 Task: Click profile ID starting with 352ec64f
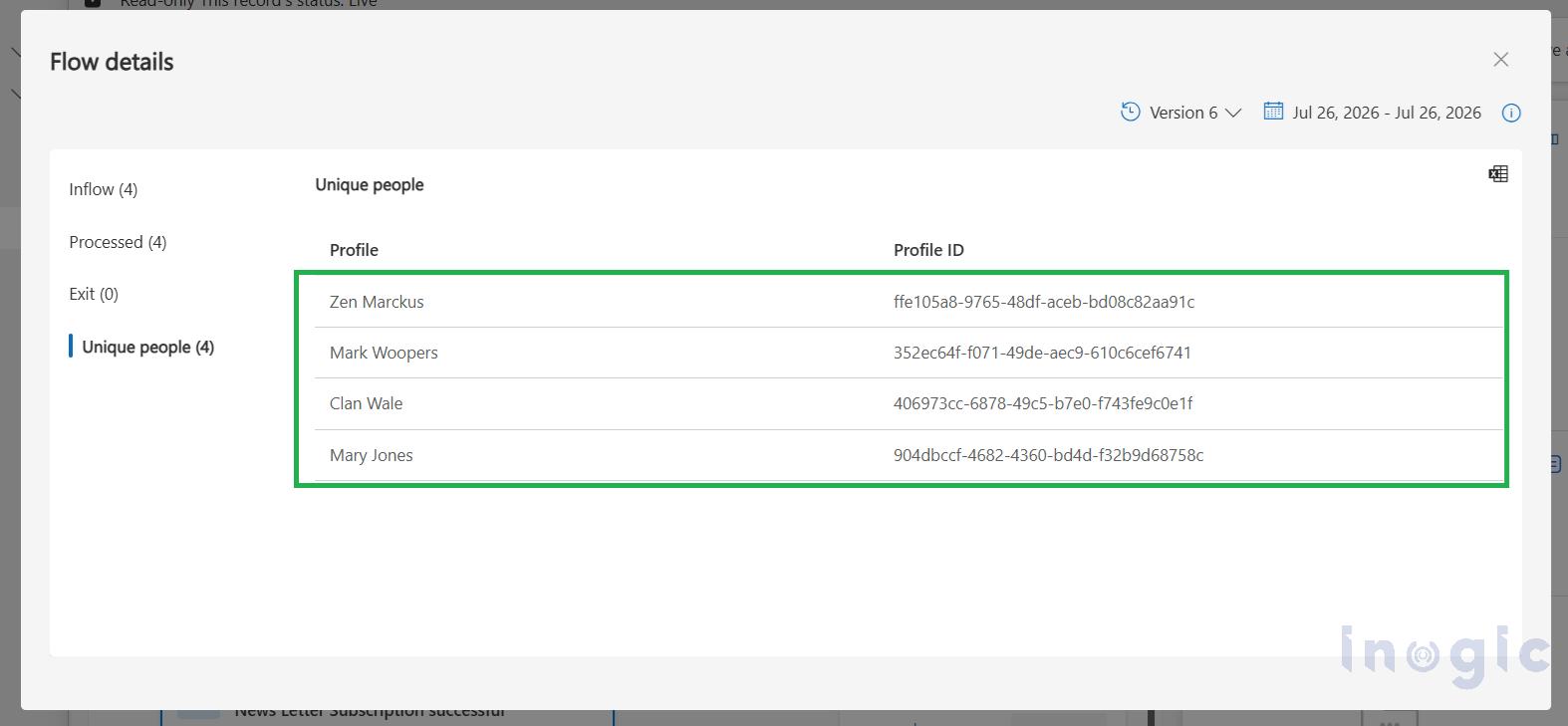pyautogui.click(x=1042, y=353)
